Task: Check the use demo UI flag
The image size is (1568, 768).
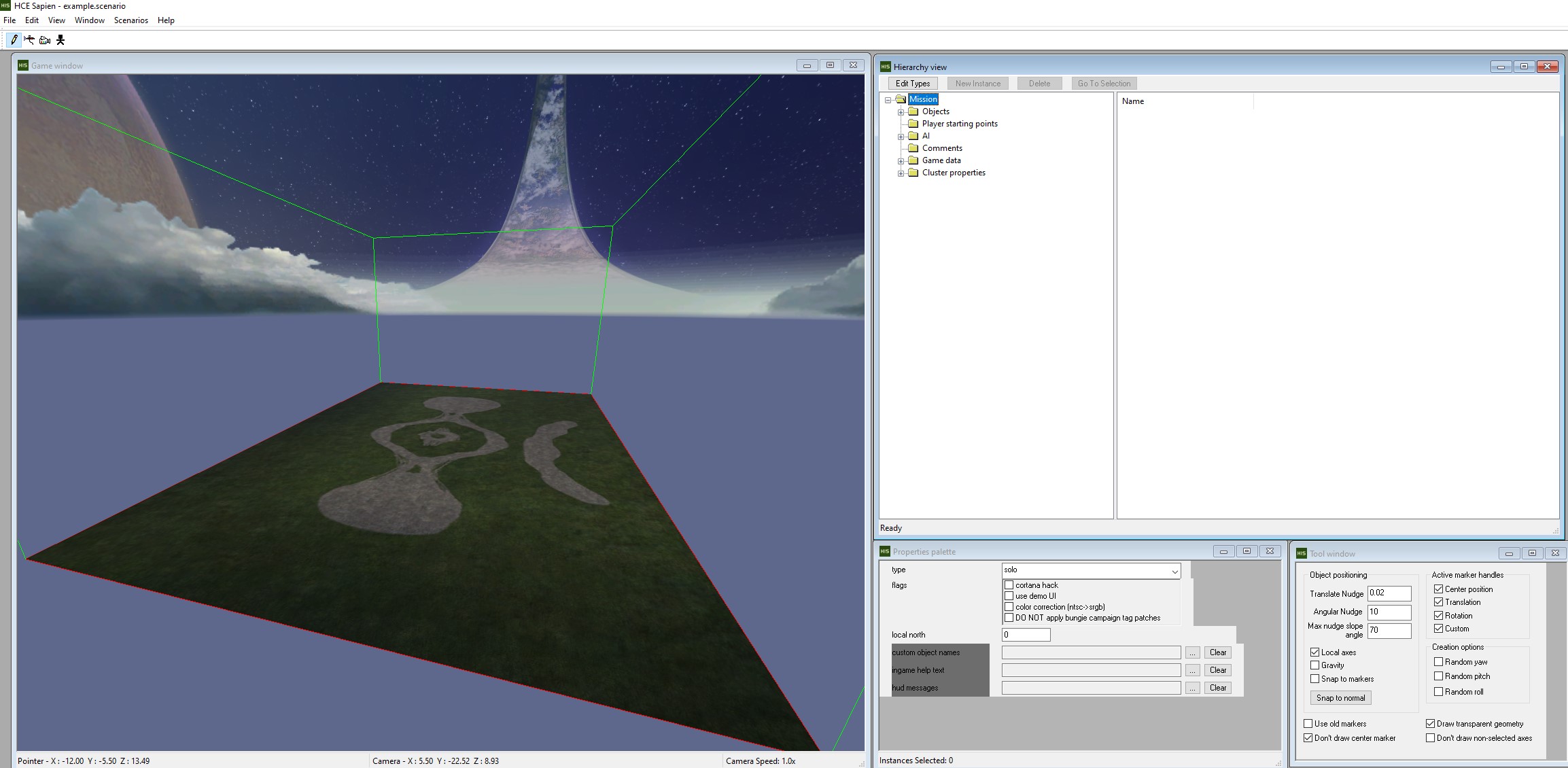Action: click(1009, 596)
